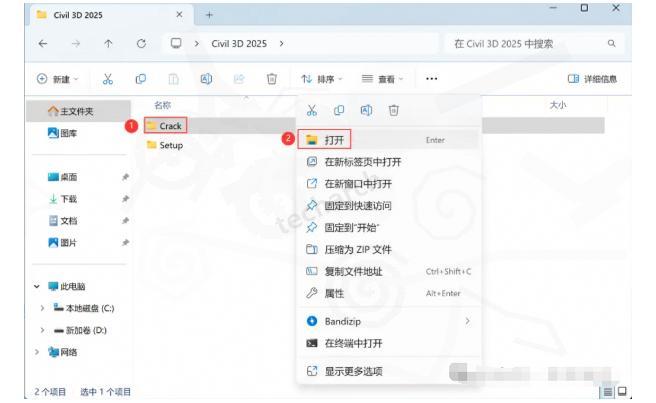Image resolution: width=656 pixels, height=403 pixels.
Task: Add a new tab with the plus button
Action: tap(209, 15)
